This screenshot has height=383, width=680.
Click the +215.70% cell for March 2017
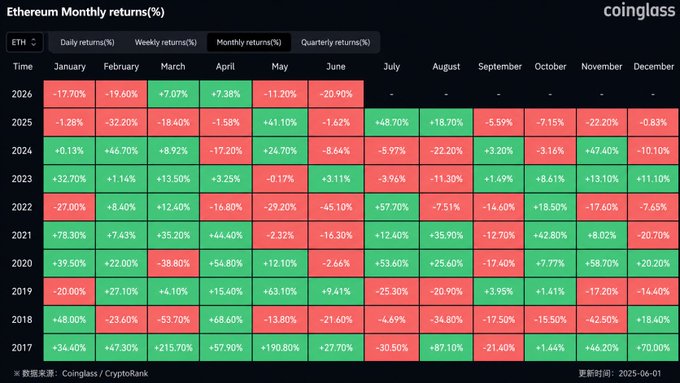coord(173,347)
